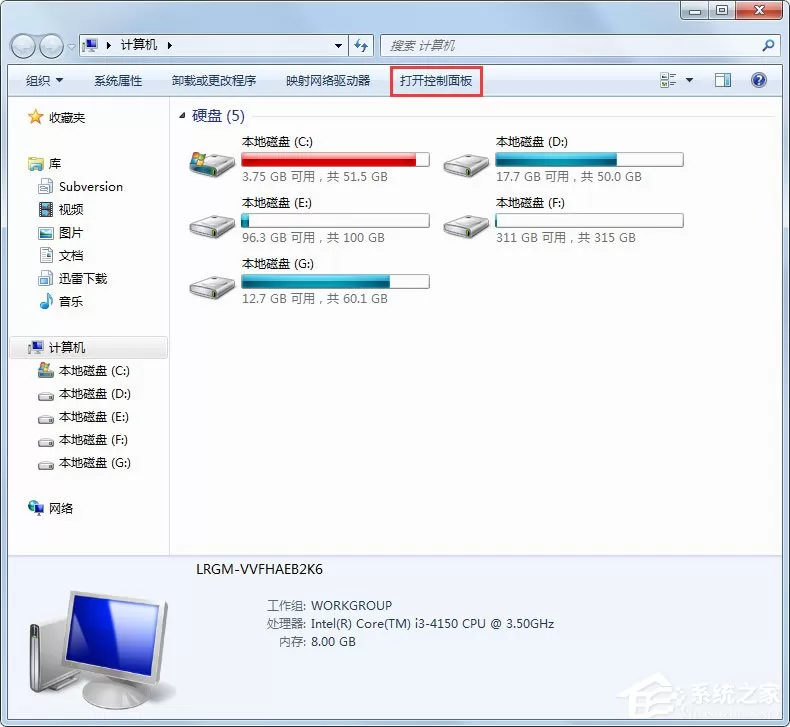The image size is (790, 727).
Task: Open the address bar history dropdown
Action: coord(339,46)
